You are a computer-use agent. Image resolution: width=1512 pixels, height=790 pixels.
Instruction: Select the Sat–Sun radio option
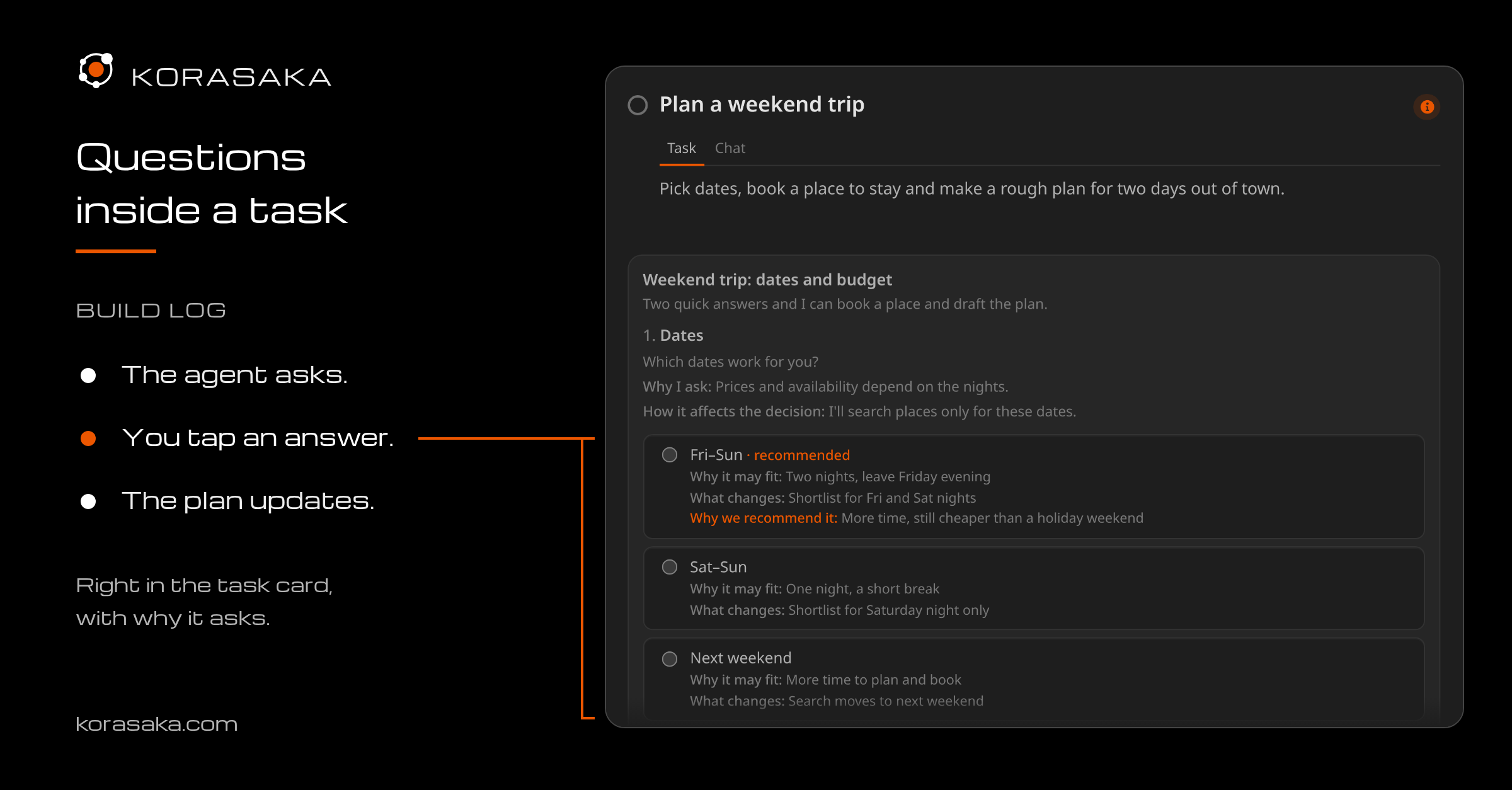[670, 567]
